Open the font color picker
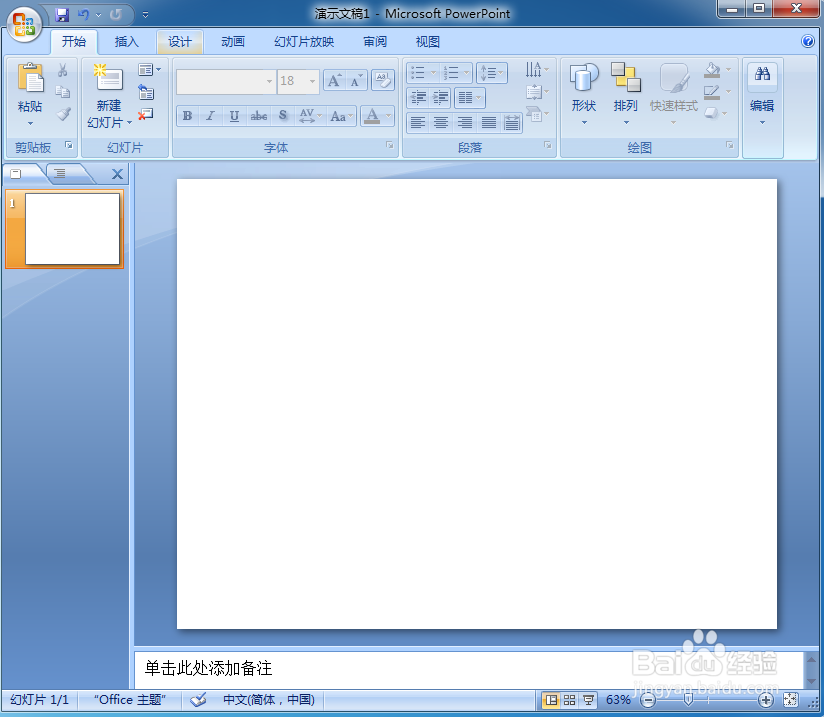 click(x=389, y=116)
